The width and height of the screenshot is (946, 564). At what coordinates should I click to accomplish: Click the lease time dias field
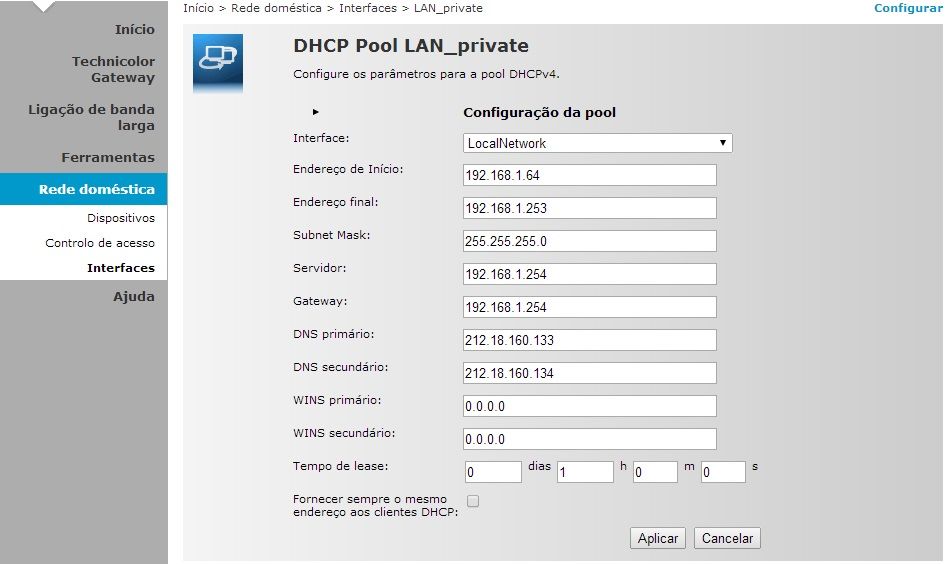[x=493, y=472]
